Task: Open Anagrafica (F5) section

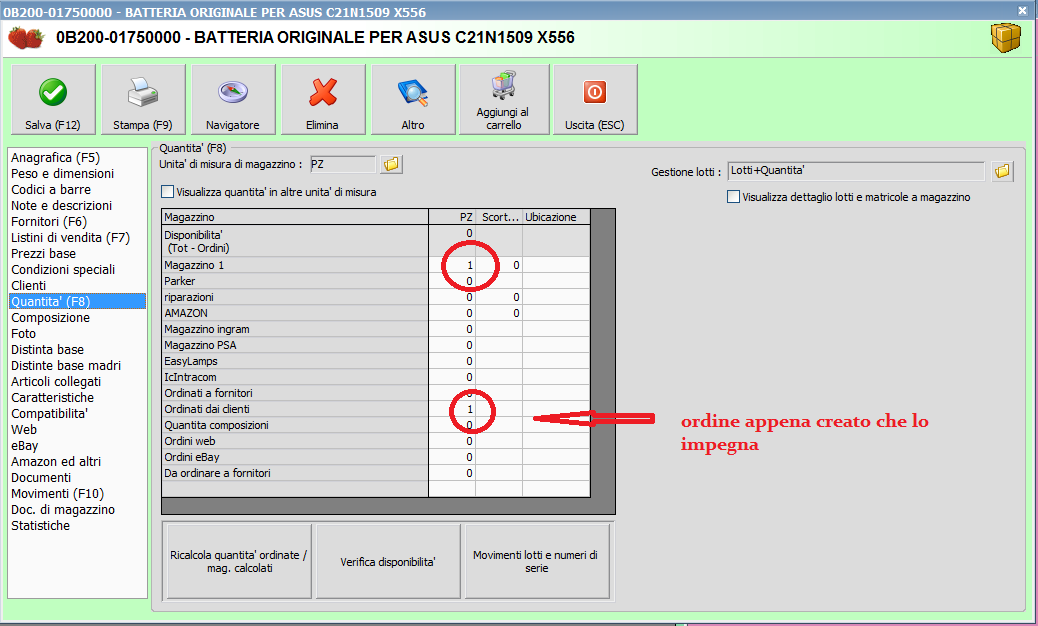Action: click(55, 157)
